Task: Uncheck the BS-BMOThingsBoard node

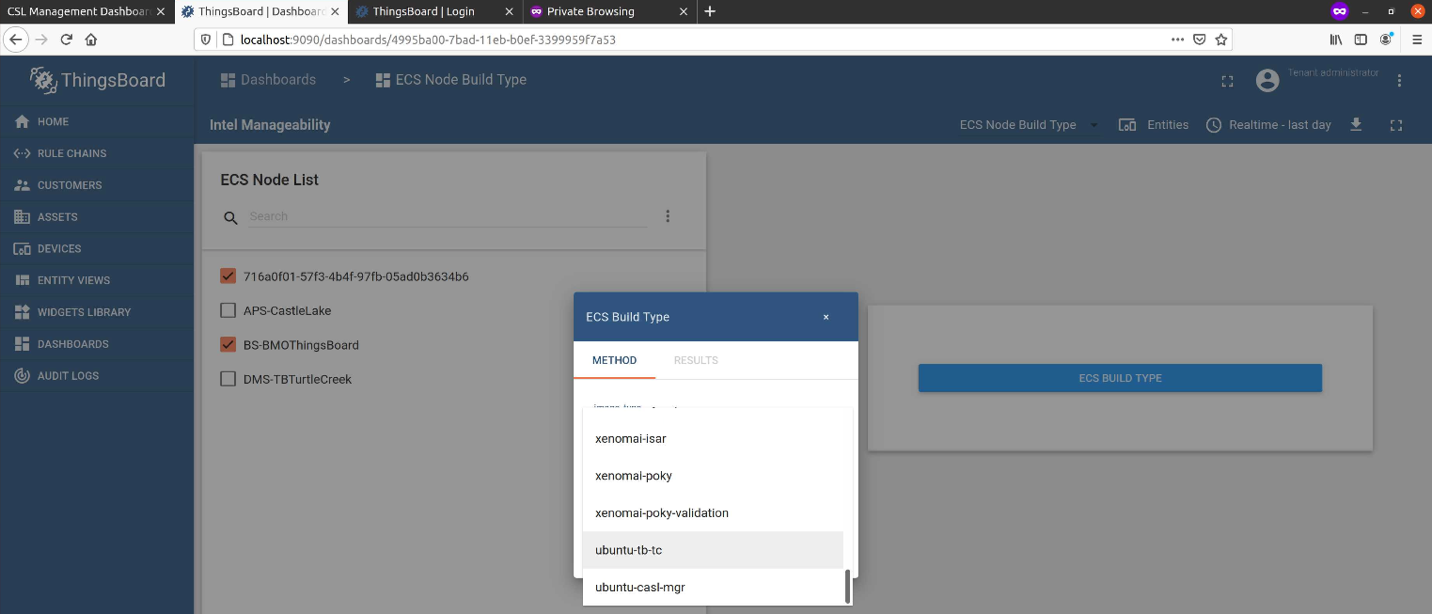Action: (x=228, y=345)
